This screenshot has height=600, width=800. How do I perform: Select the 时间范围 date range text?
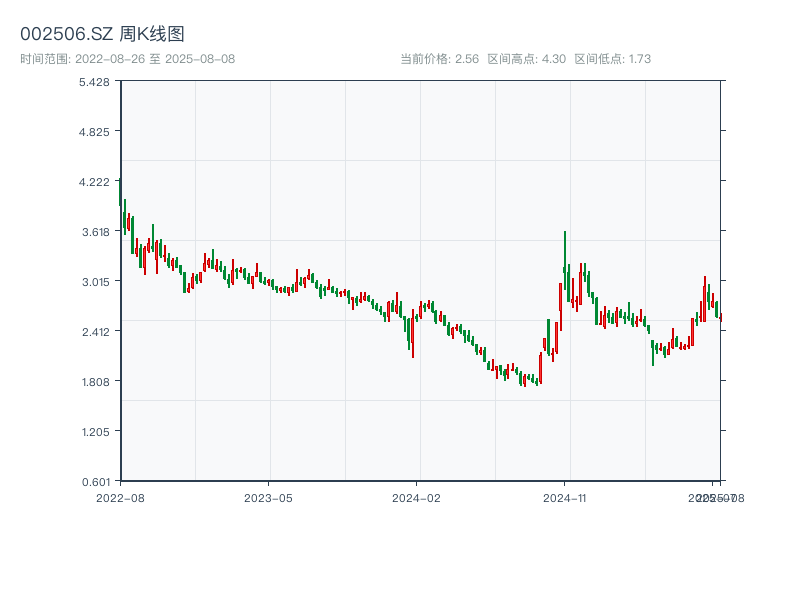[127, 59]
